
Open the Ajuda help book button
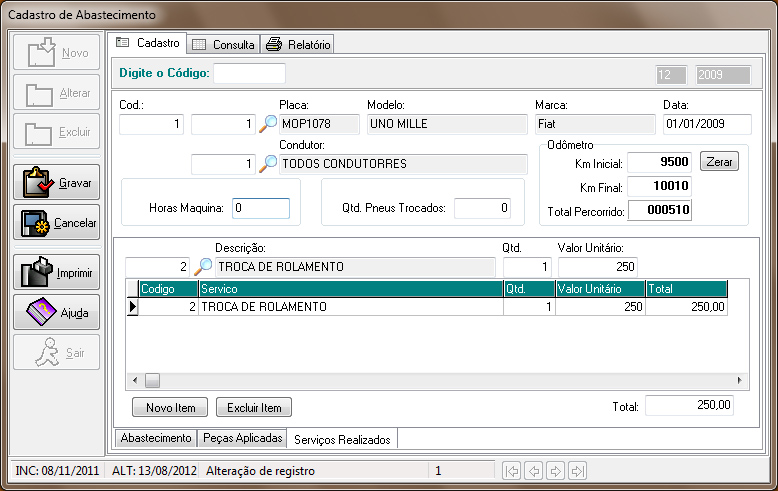click(x=56, y=312)
